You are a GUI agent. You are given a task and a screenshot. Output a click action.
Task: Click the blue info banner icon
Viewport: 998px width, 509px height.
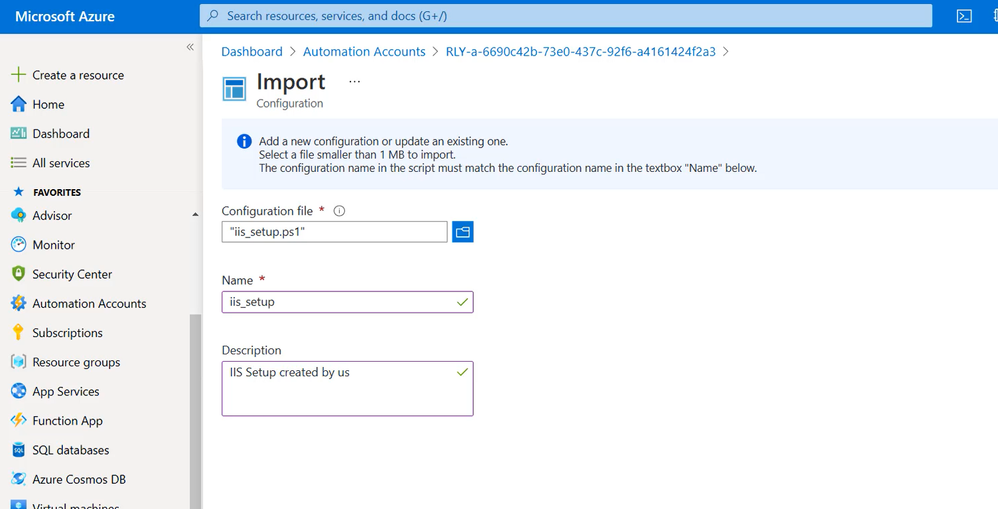pyautogui.click(x=244, y=141)
